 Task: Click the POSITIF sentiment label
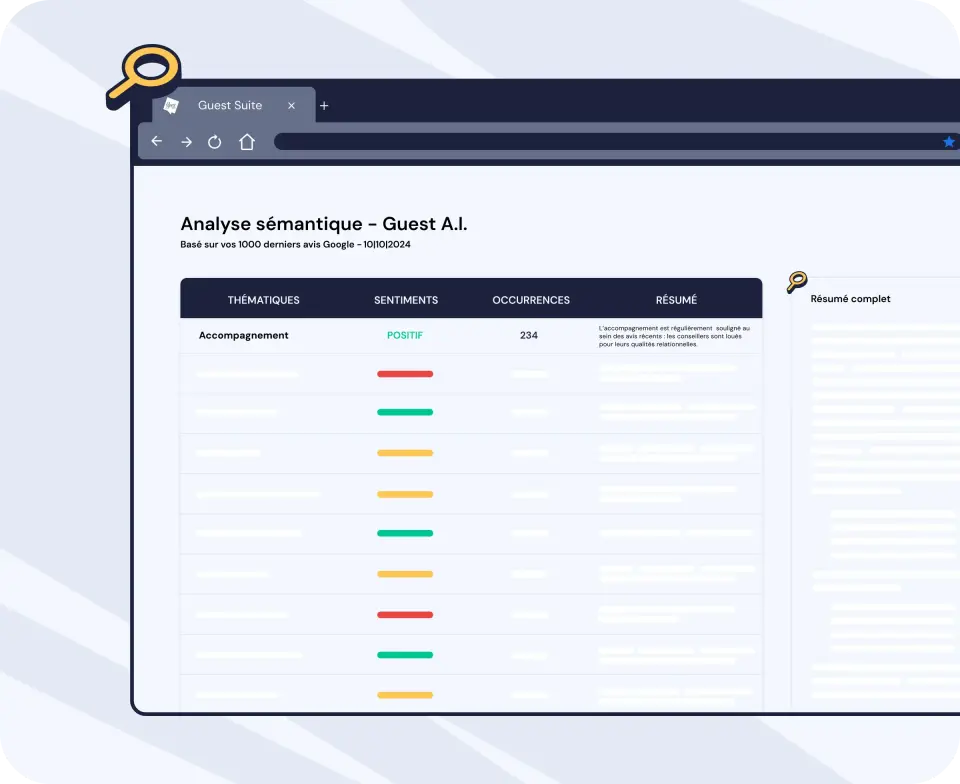(405, 335)
